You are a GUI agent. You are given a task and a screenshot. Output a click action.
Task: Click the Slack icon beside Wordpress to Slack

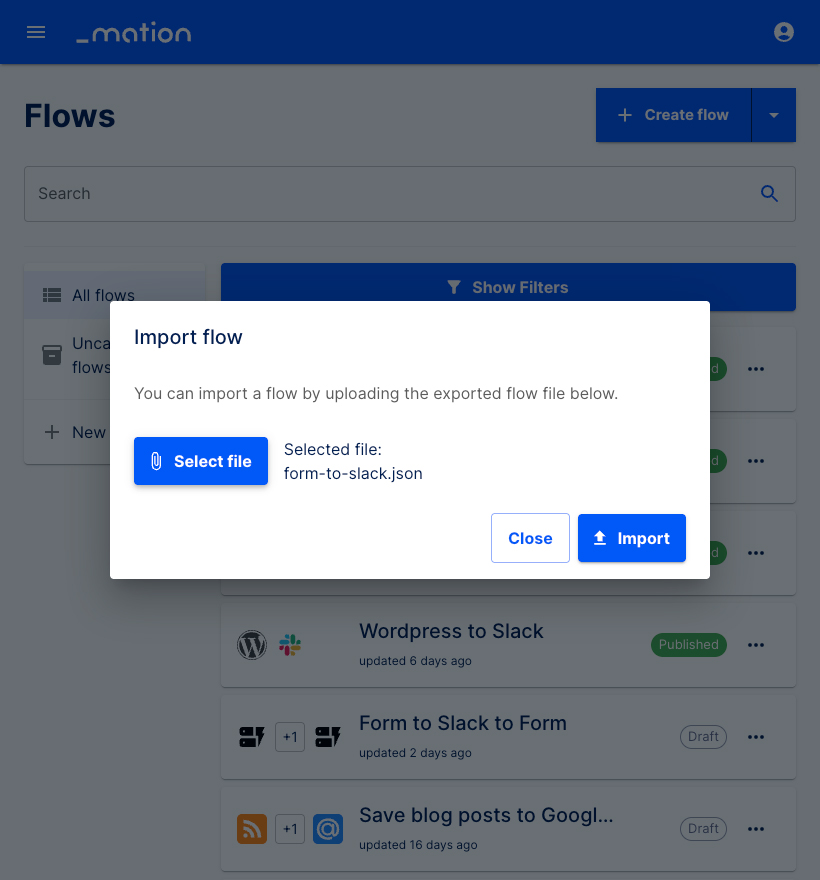click(290, 645)
